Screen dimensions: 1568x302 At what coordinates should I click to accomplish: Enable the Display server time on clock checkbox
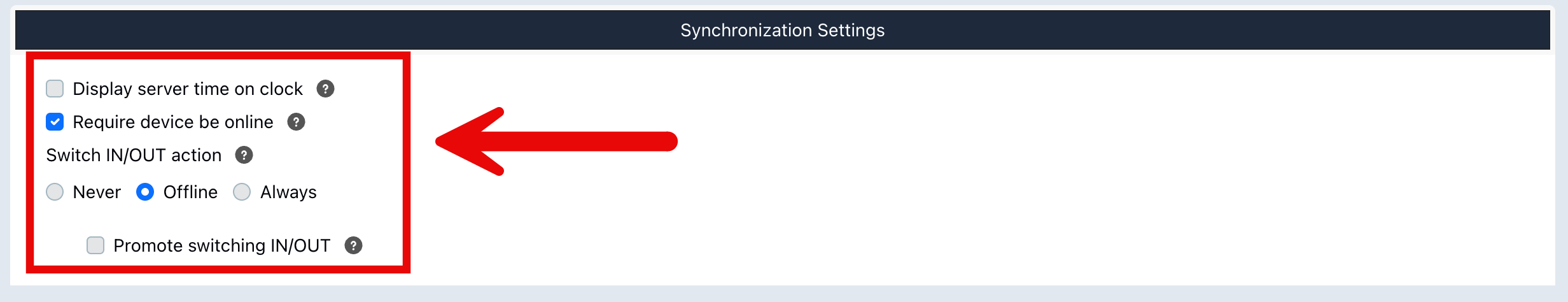click(55, 89)
